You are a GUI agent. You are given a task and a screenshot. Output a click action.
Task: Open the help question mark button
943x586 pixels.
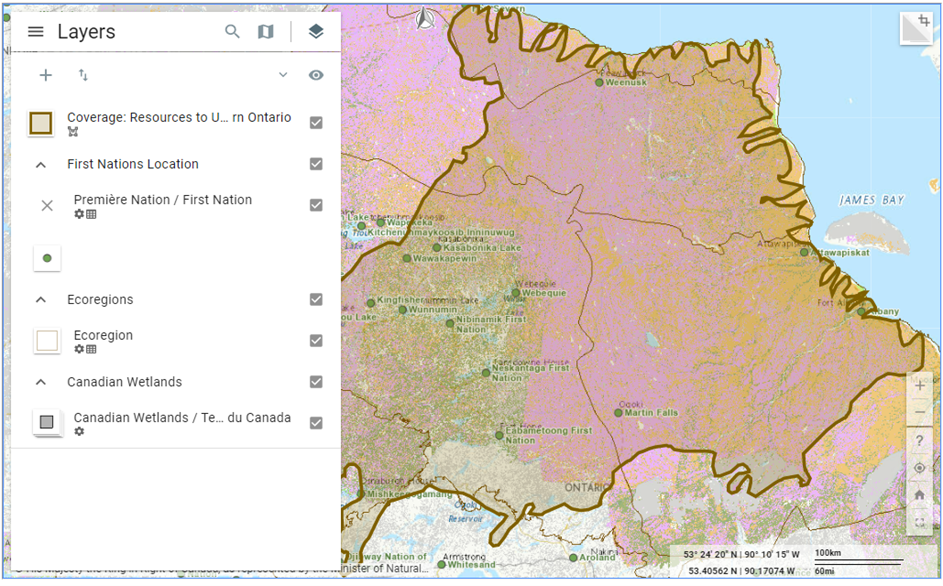(x=919, y=441)
